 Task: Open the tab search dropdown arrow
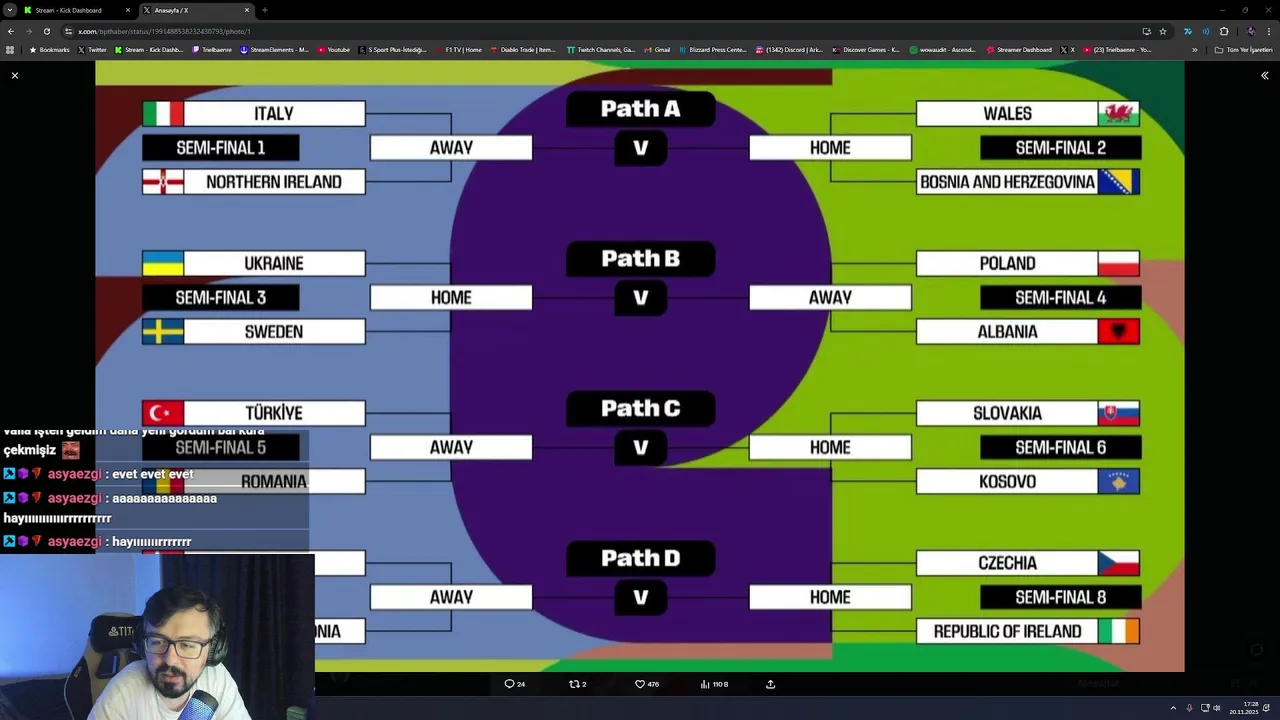coord(9,10)
